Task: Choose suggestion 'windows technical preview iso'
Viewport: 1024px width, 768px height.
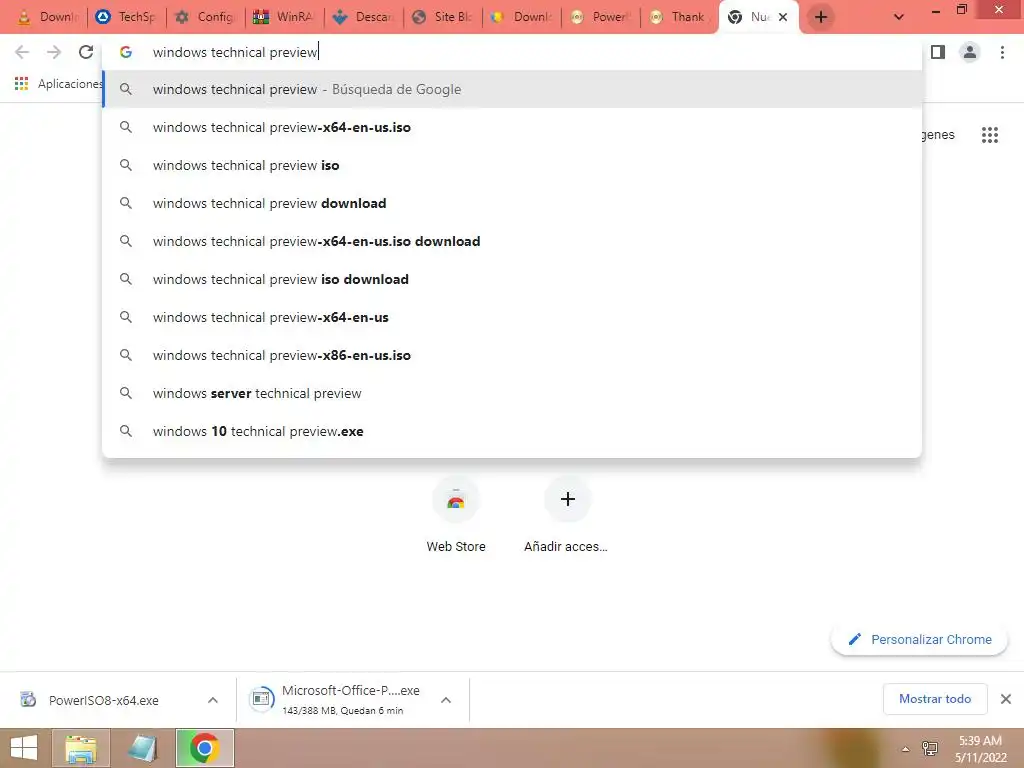Action: (512, 165)
